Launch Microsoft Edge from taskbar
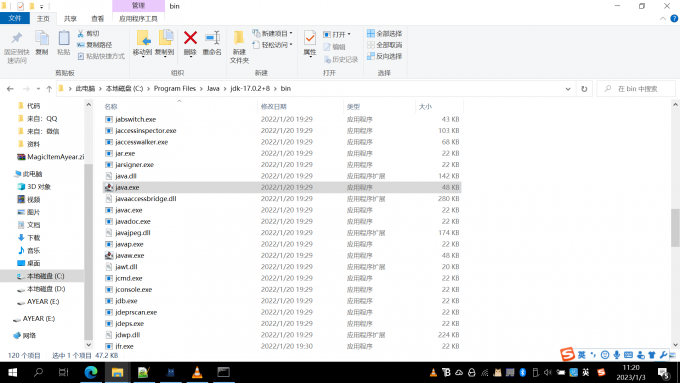The height and width of the screenshot is (383, 680). click(91, 372)
